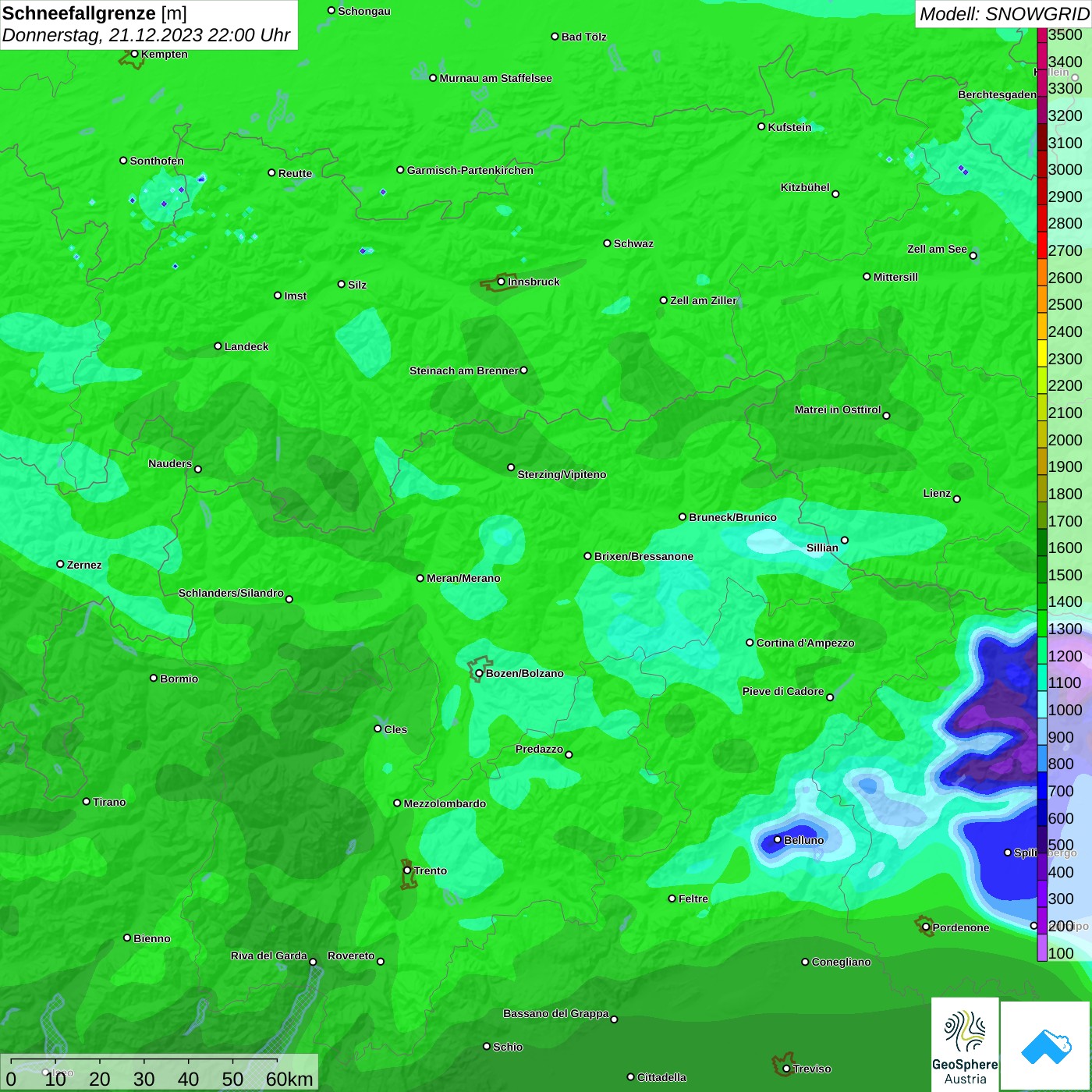Select the Bozen/Bolzano city marker dot
1092x1092 pixels.
(x=479, y=673)
